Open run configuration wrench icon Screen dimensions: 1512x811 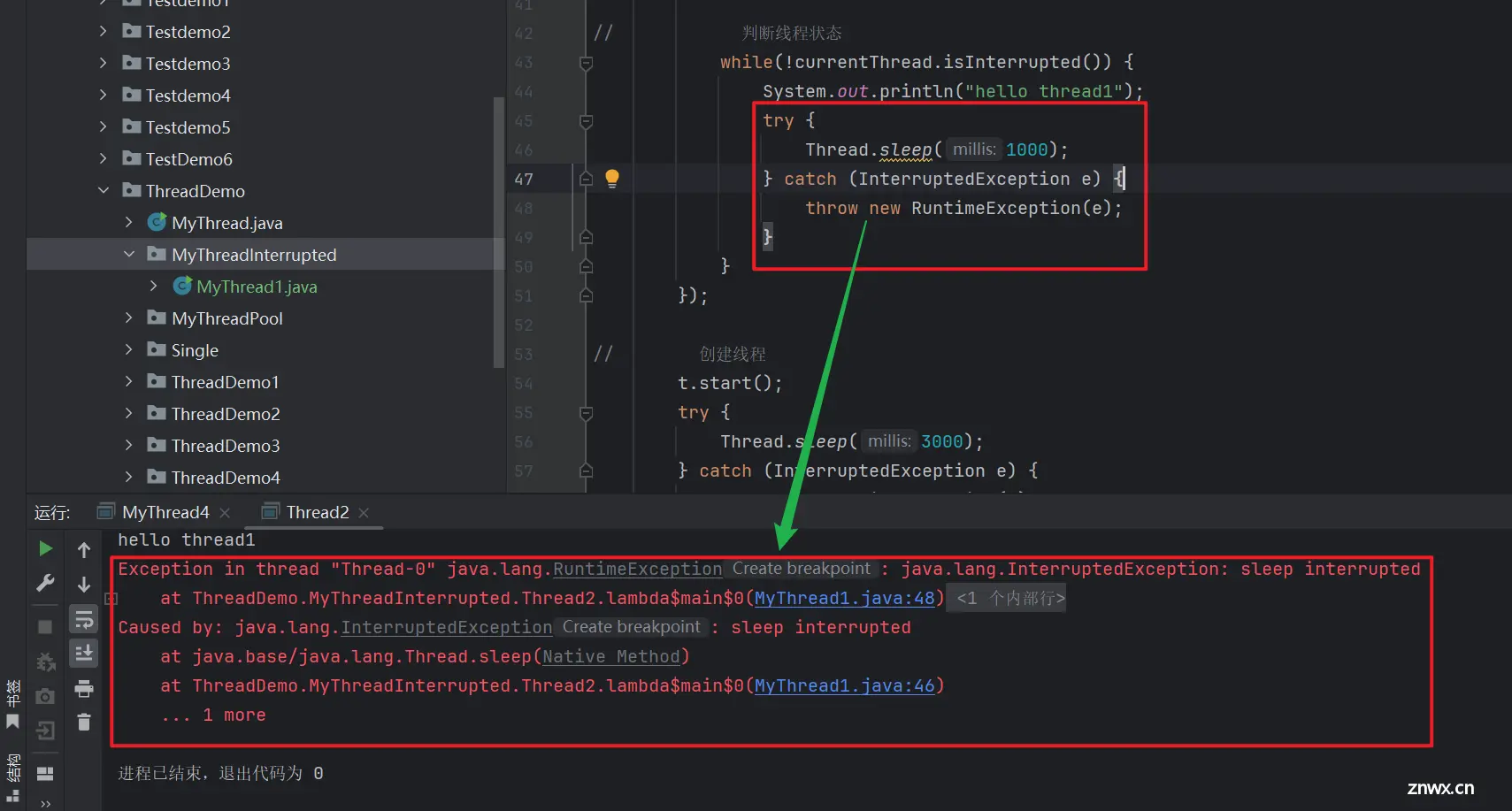[45, 584]
